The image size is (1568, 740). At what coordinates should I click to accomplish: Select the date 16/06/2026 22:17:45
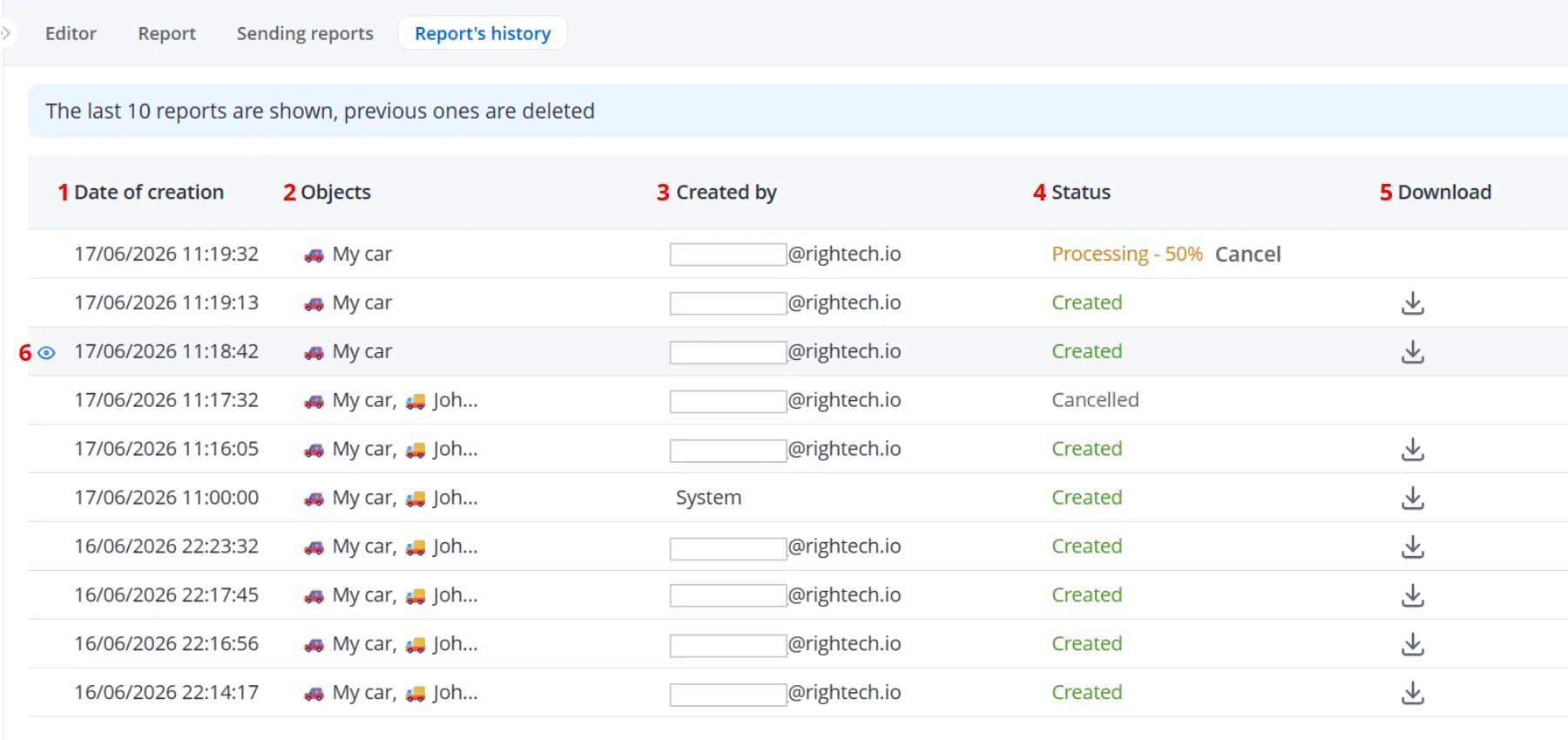pyautogui.click(x=166, y=595)
